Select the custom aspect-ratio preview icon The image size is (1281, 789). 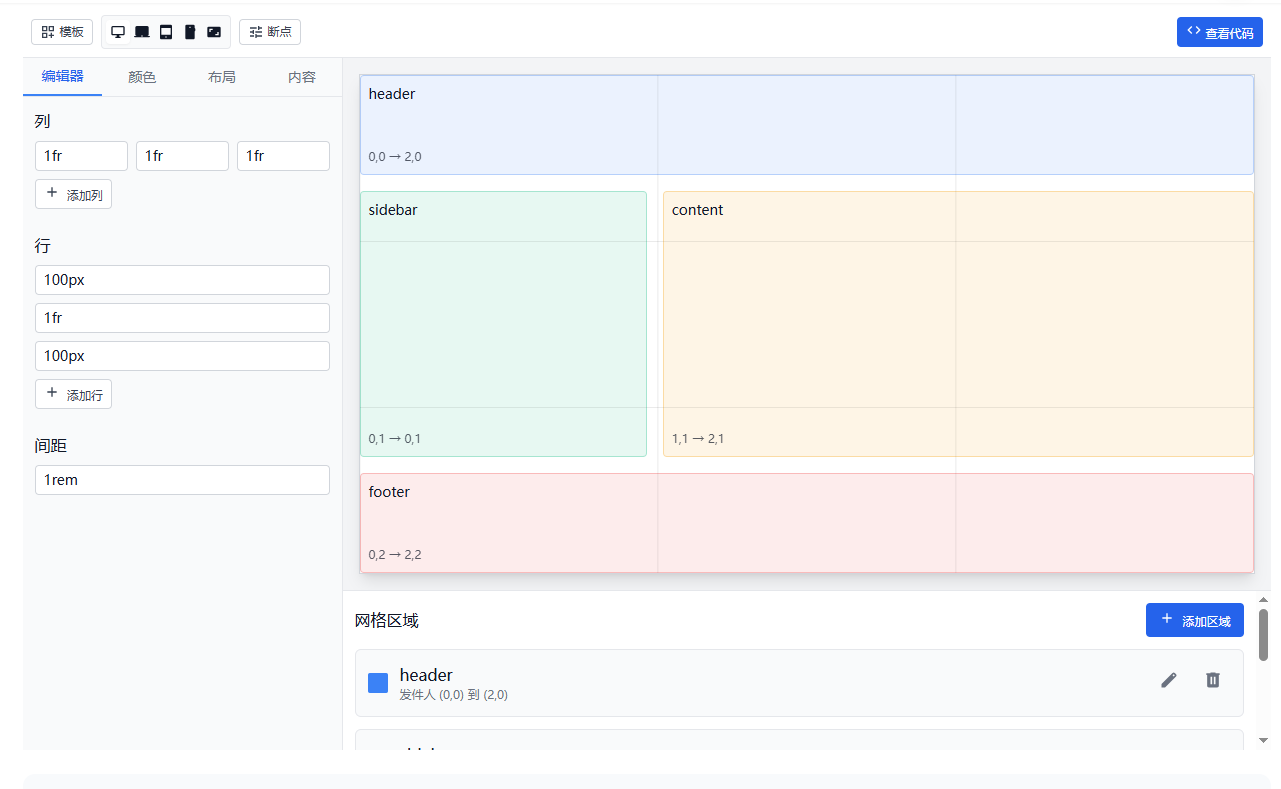click(x=214, y=32)
